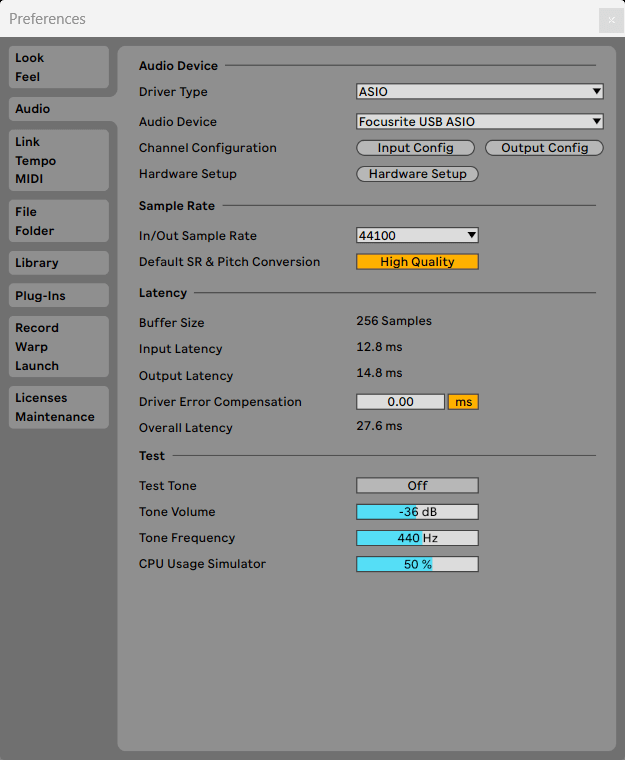Image resolution: width=625 pixels, height=760 pixels.
Task: Click the Input Config button
Action: tap(415, 148)
